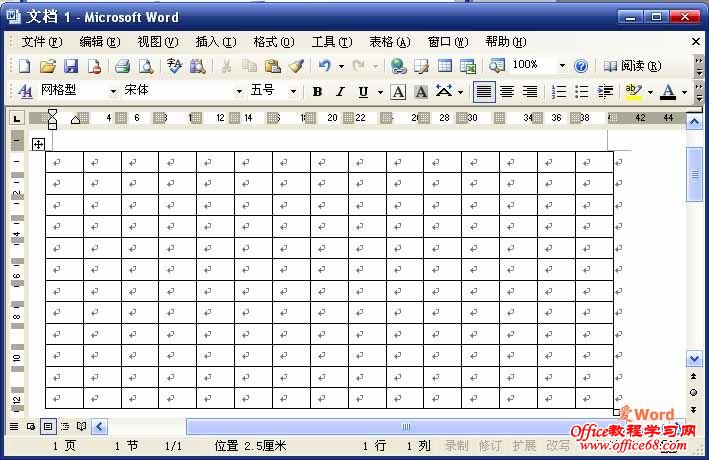Toggle italic formatting
The width and height of the screenshot is (709, 460).
coord(340,92)
